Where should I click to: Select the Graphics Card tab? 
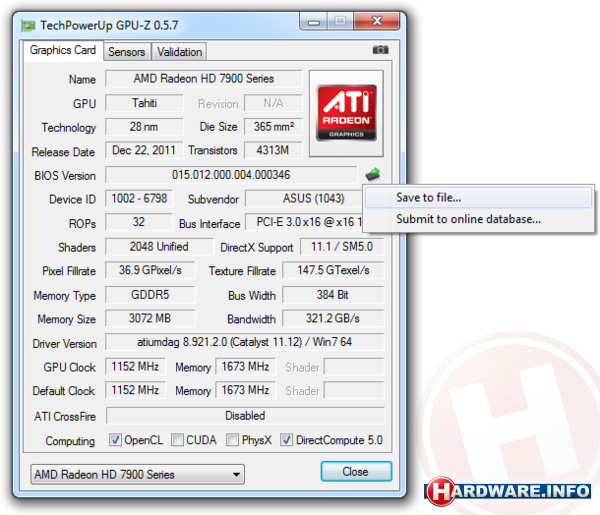pyautogui.click(x=62, y=50)
